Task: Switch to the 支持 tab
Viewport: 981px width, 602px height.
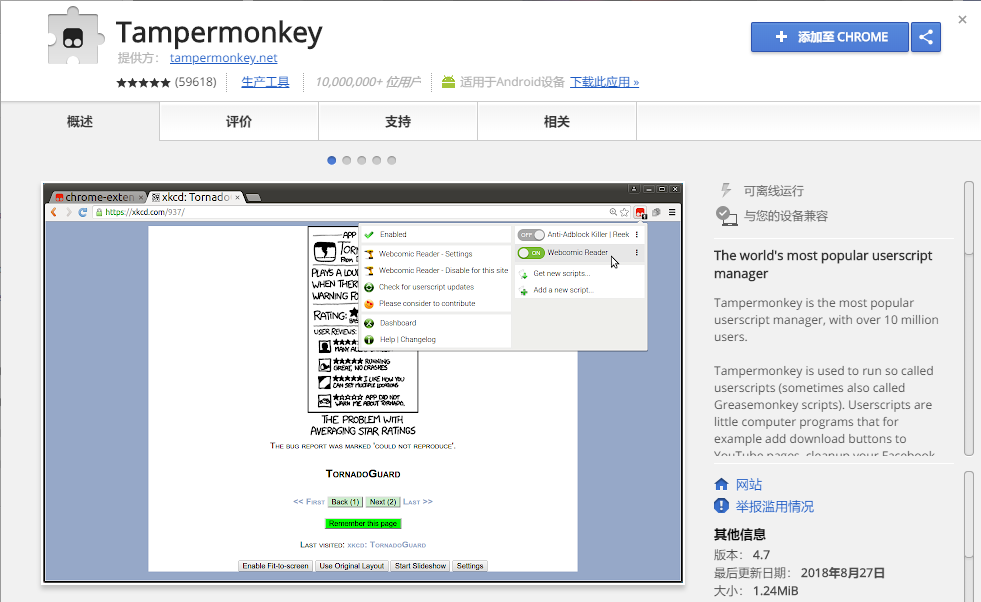Action: click(398, 121)
